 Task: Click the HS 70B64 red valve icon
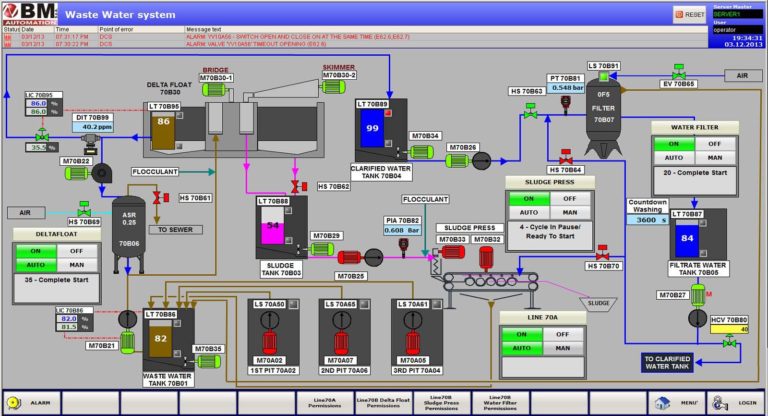coord(566,157)
